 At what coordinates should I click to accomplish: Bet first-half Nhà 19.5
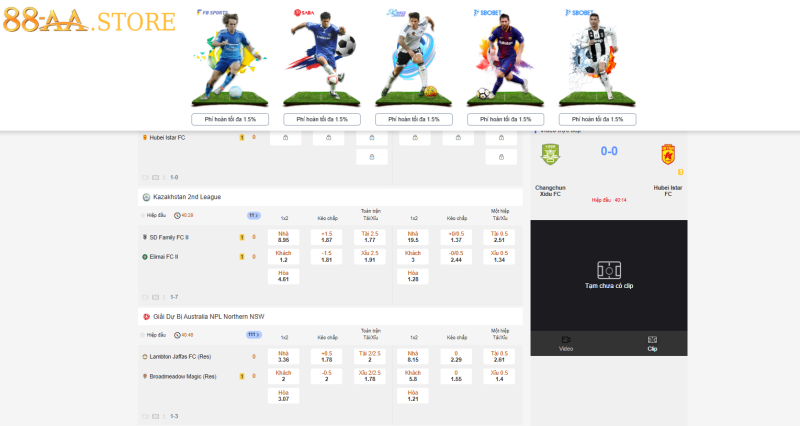click(x=413, y=237)
